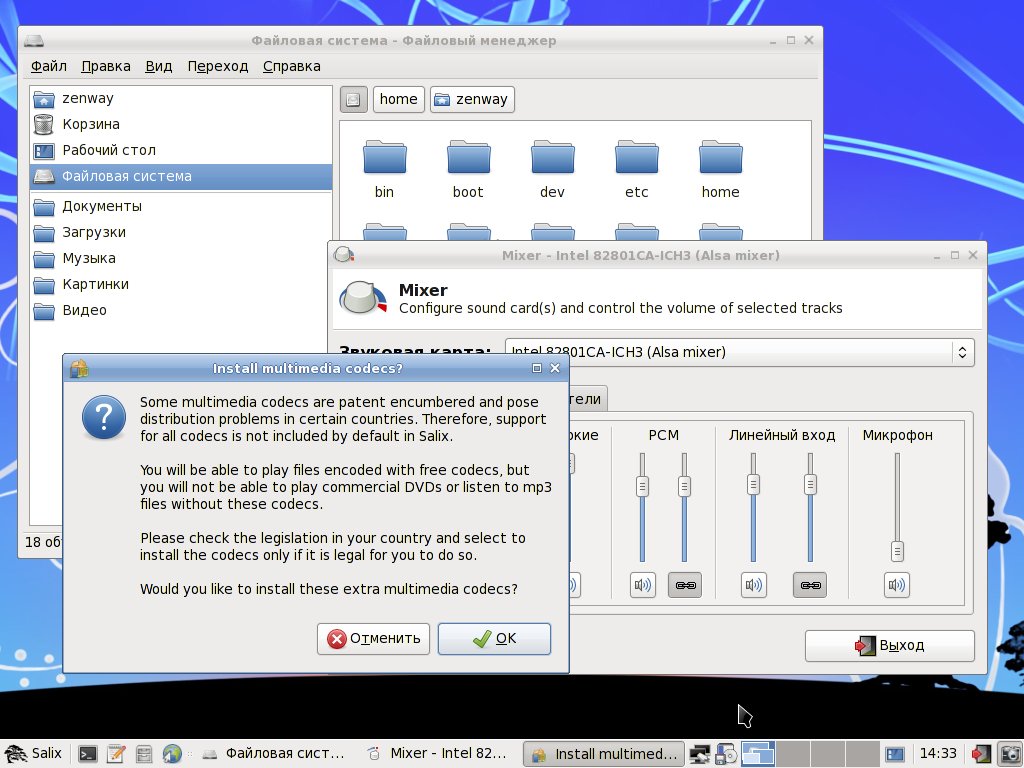Open the Файл menu
1024x768 pixels.
coord(48,66)
